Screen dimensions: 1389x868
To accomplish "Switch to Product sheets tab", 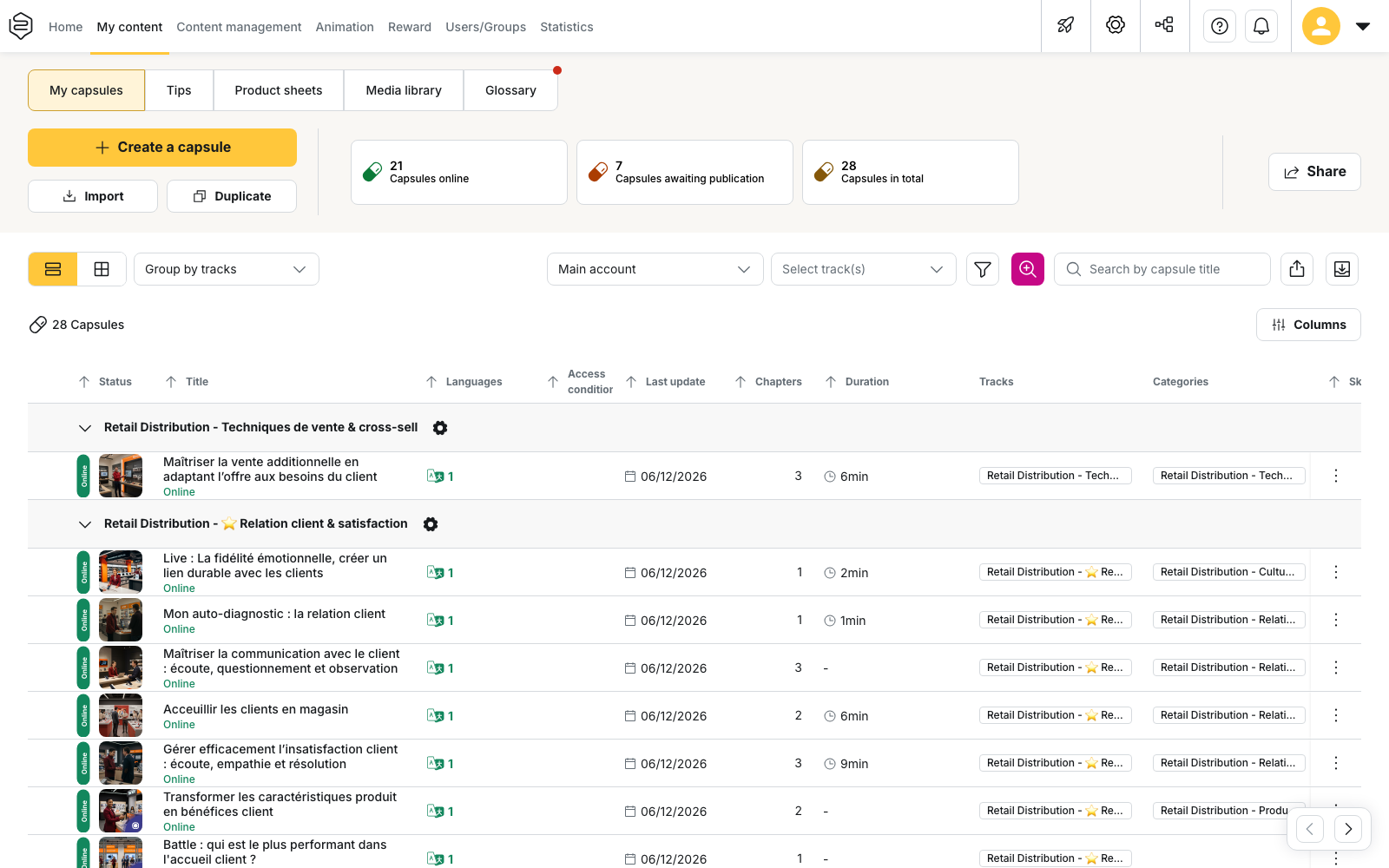I will pyautogui.click(x=279, y=90).
